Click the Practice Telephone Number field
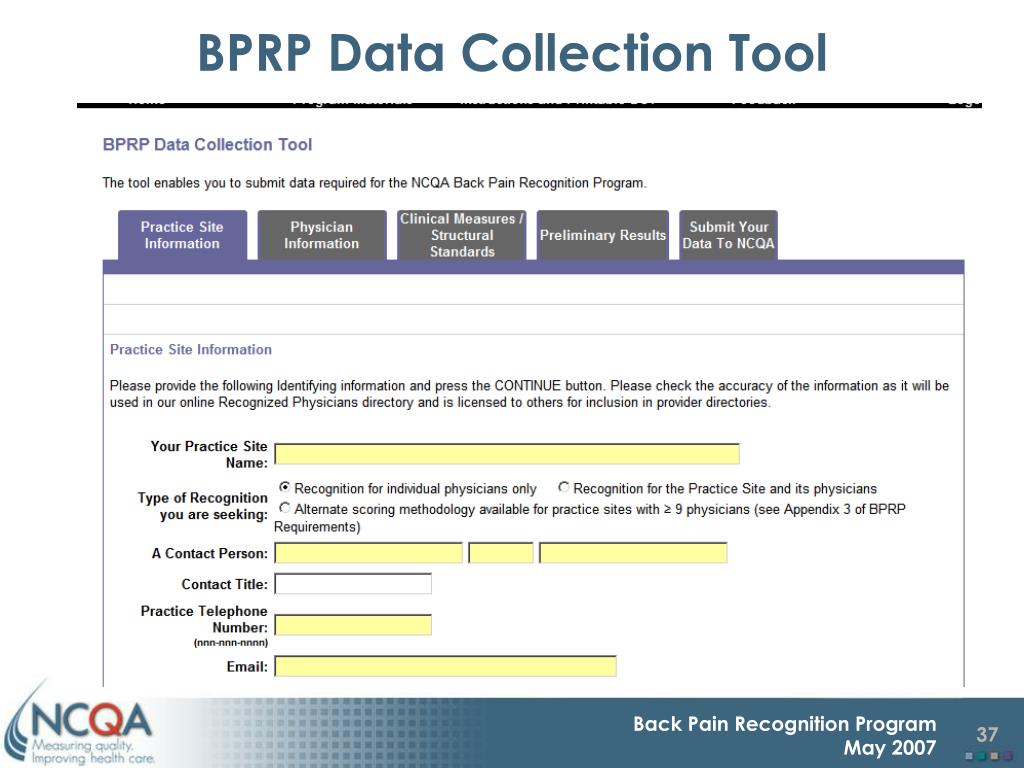This screenshot has width=1024, height=768. 353,625
